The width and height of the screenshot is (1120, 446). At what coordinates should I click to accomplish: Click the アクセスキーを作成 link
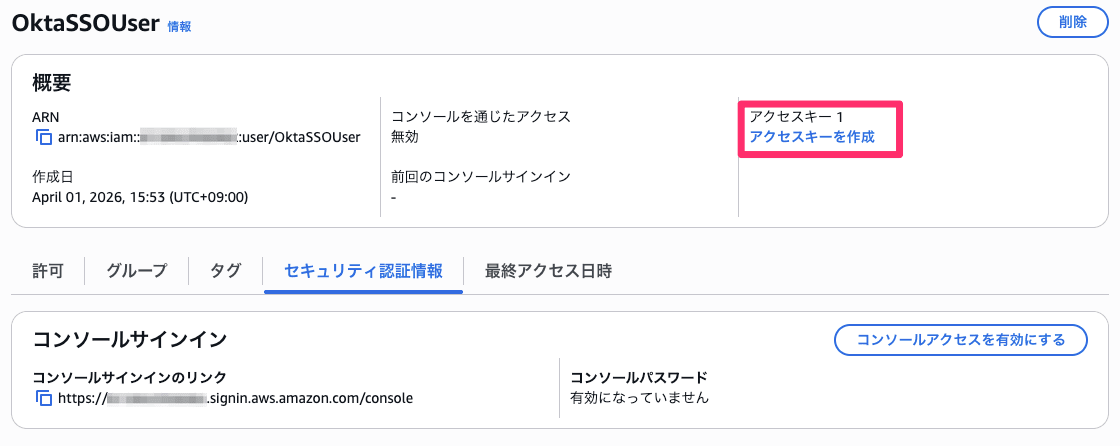click(x=812, y=137)
